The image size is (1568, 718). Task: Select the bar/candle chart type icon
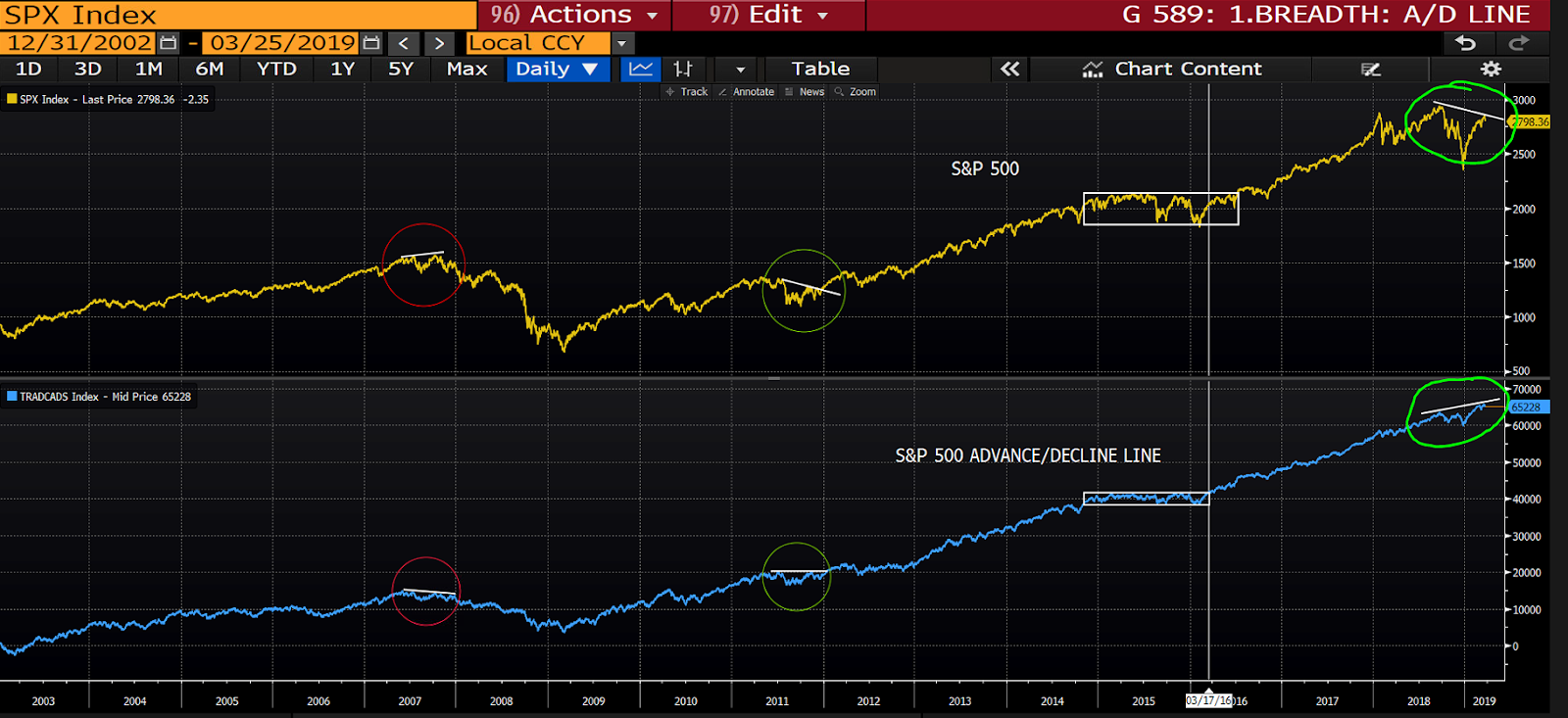pyautogui.click(x=683, y=69)
